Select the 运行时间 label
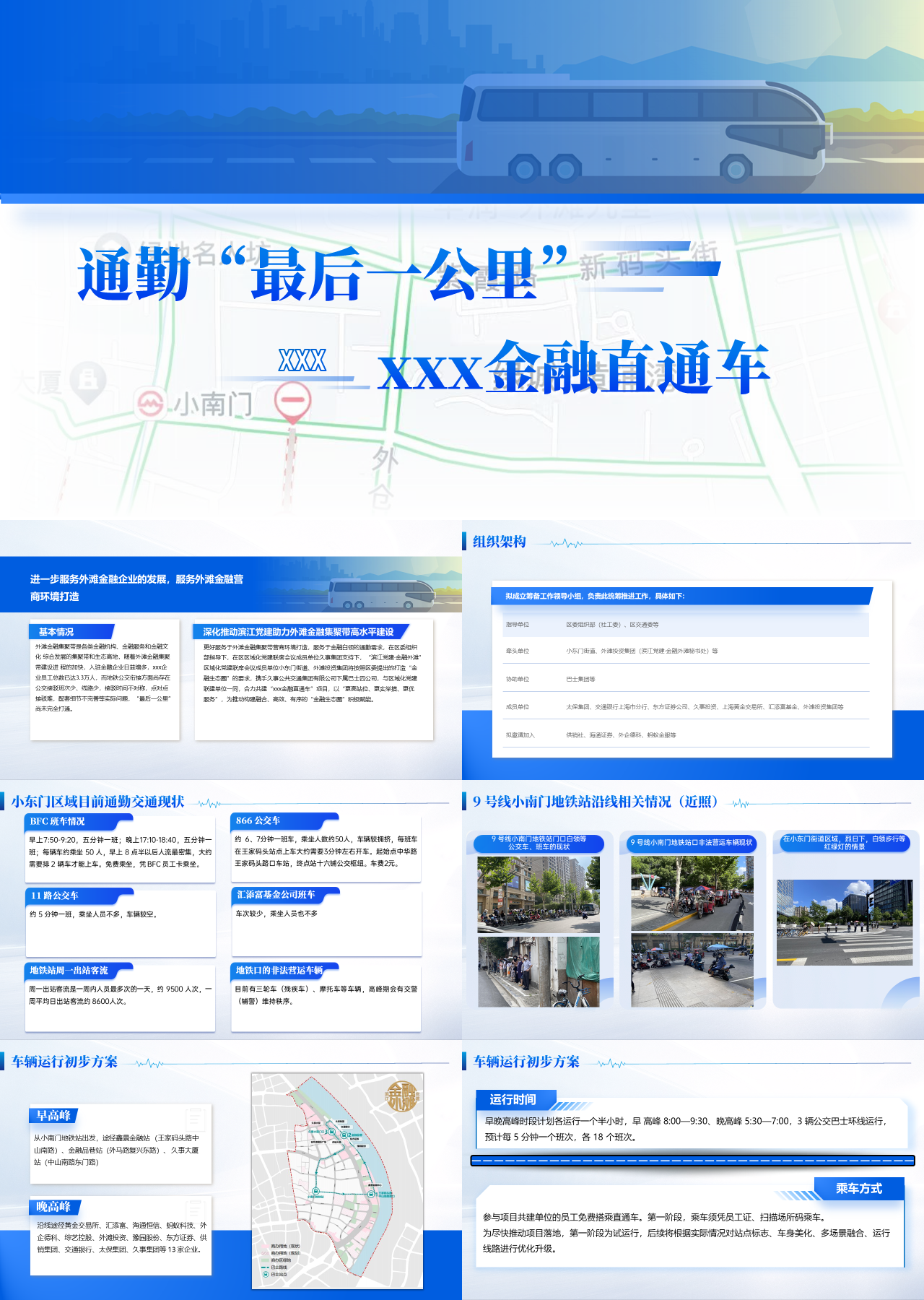This screenshot has width=924, height=1300. pyautogui.click(x=513, y=1099)
